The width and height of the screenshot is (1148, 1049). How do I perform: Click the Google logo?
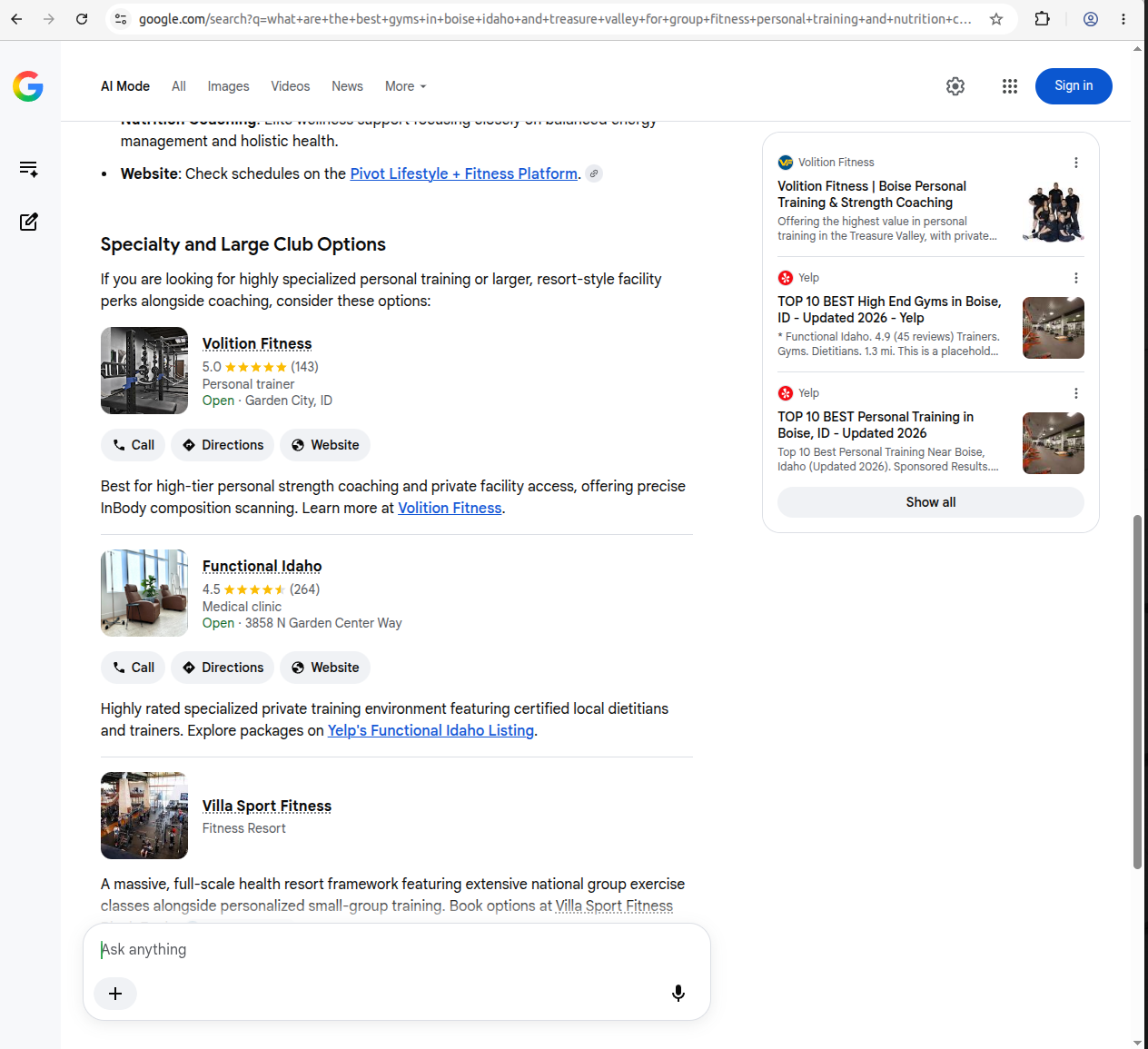coord(28,86)
